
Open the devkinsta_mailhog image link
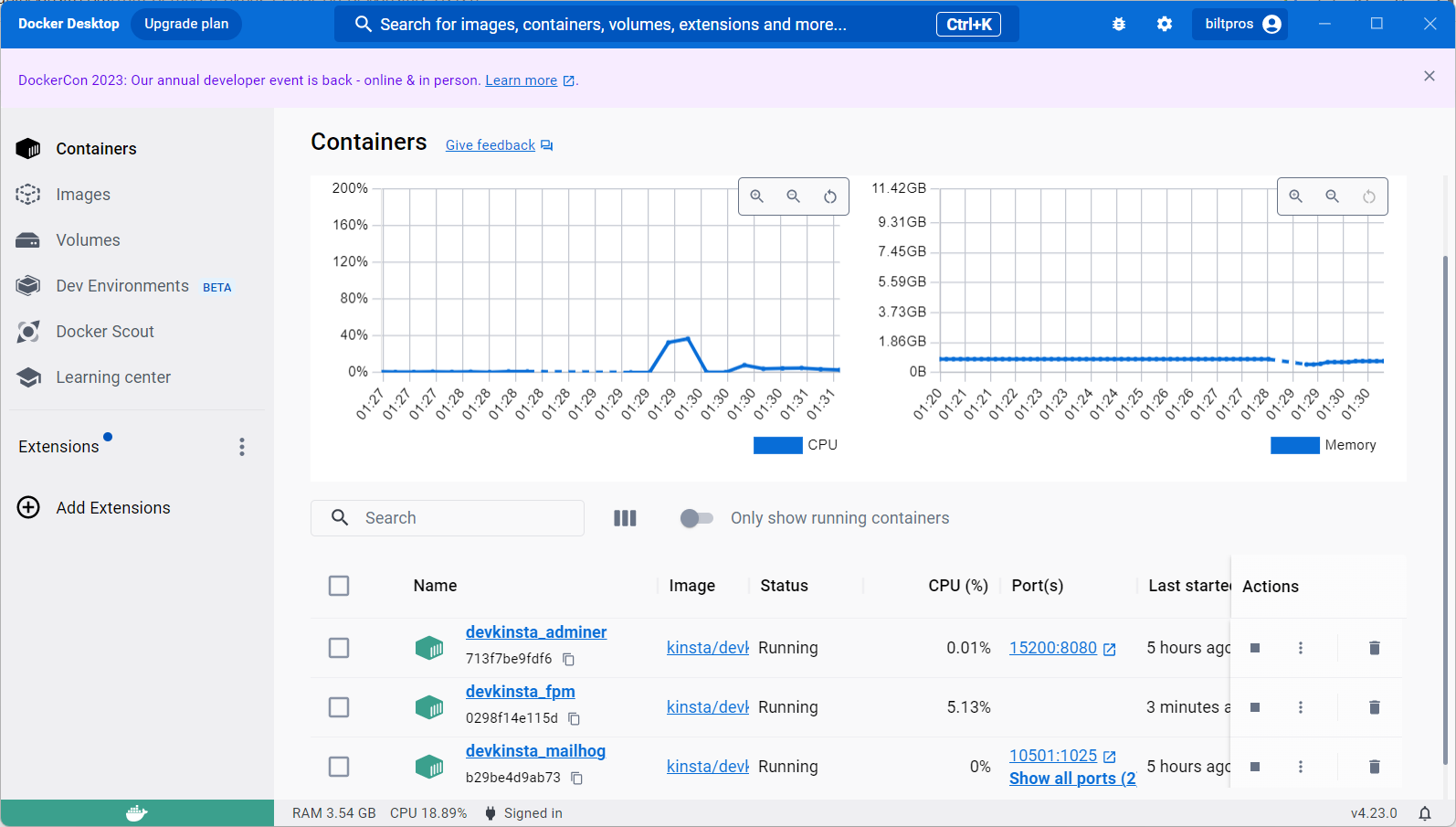(708, 767)
